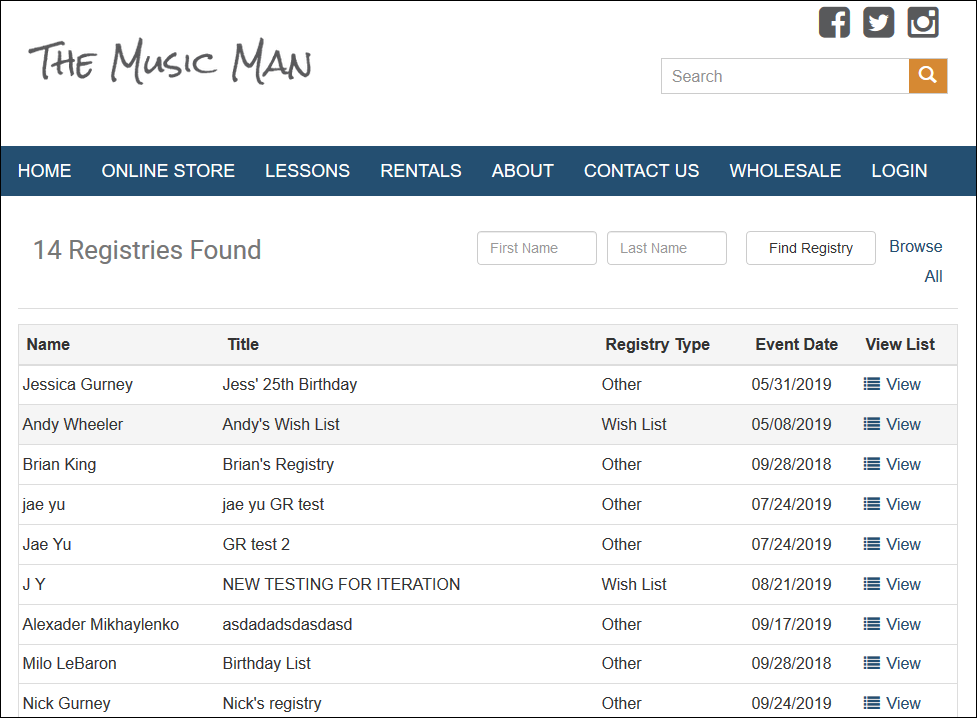Screen dimensions: 977x718
Task: Click The Music Man logo
Action: 169,61
